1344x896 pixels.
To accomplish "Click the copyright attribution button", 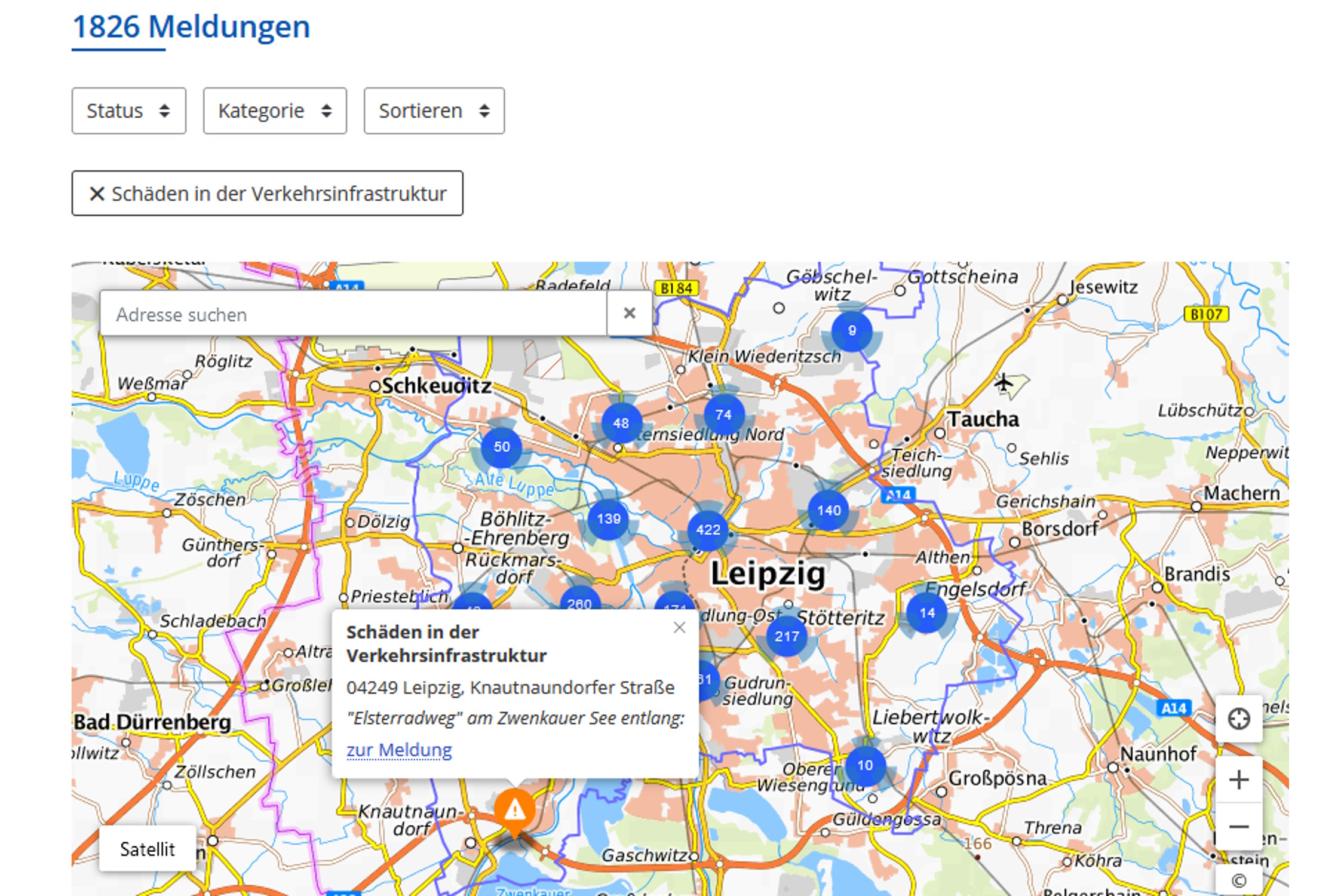I will tap(1238, 881).
